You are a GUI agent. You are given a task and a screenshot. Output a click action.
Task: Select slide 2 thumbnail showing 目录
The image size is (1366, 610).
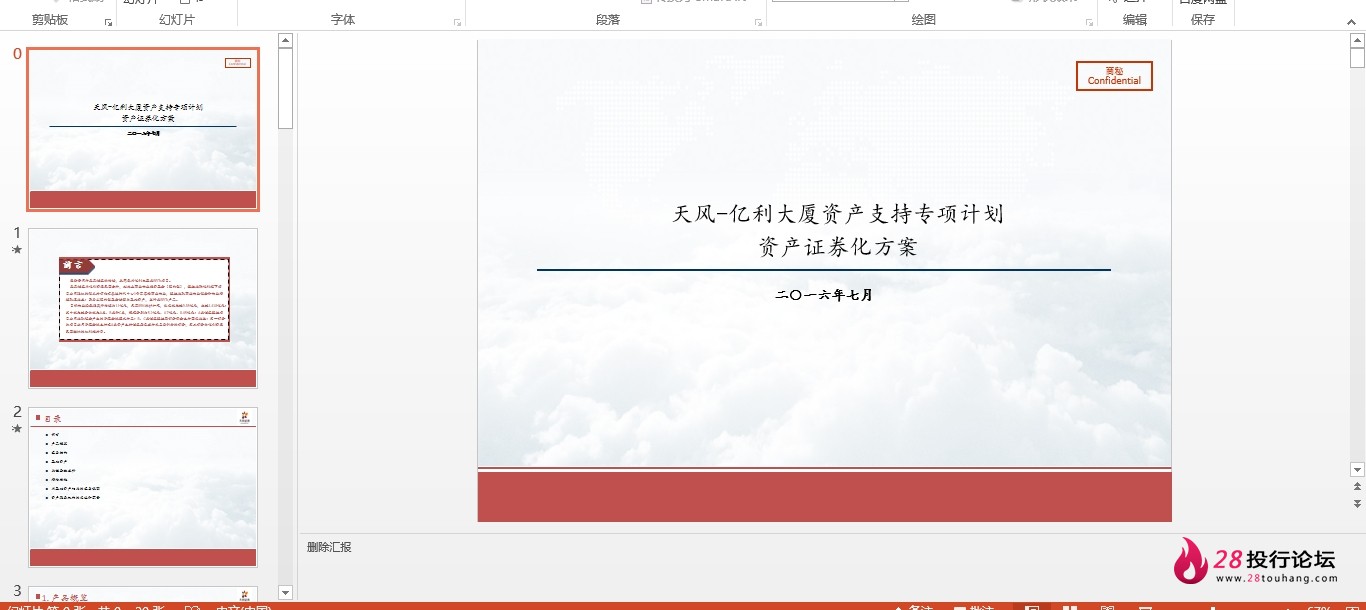coord(143,487)
